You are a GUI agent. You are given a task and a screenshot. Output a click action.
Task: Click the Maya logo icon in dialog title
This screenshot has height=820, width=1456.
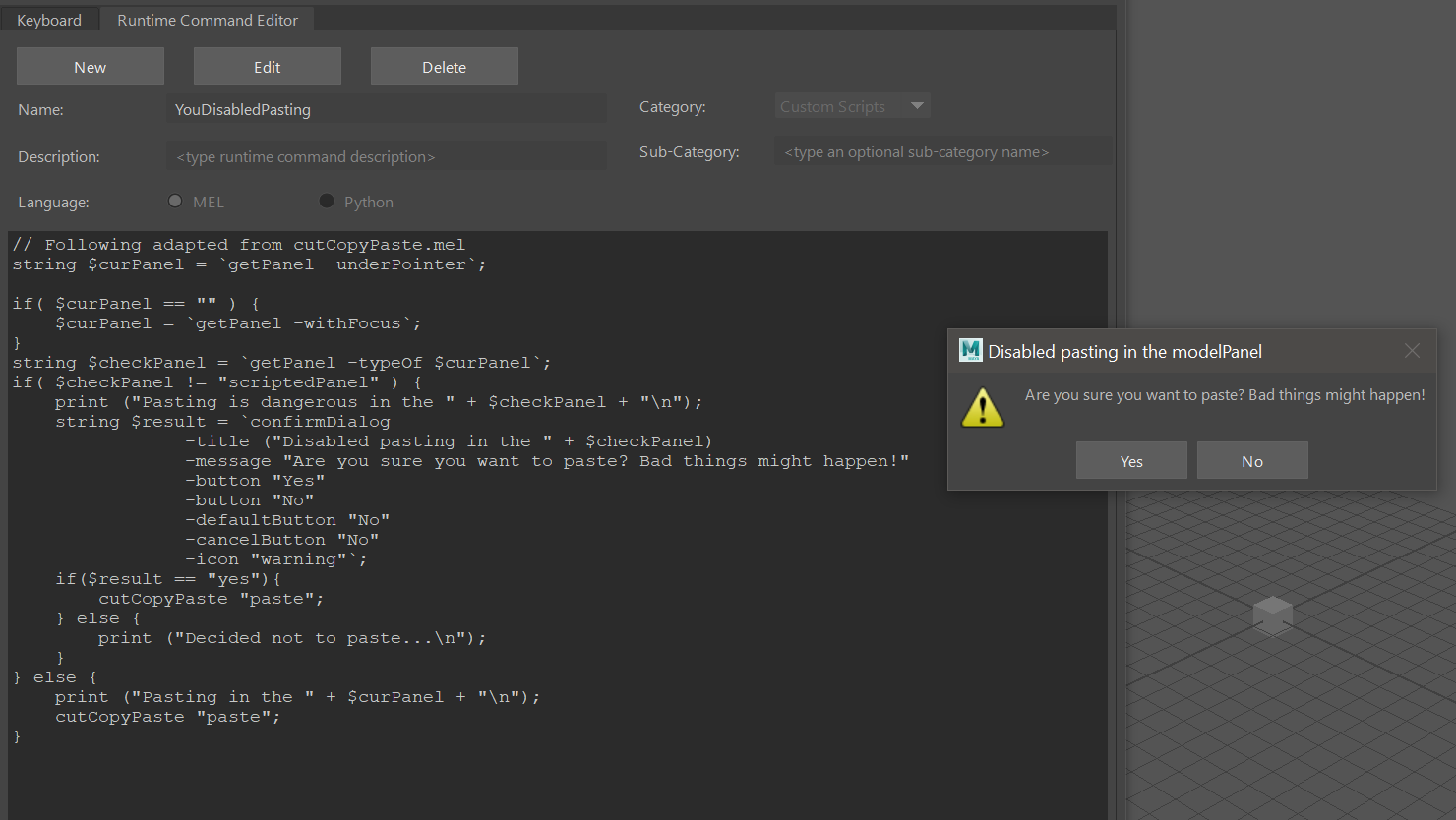(x=971, y=350)
